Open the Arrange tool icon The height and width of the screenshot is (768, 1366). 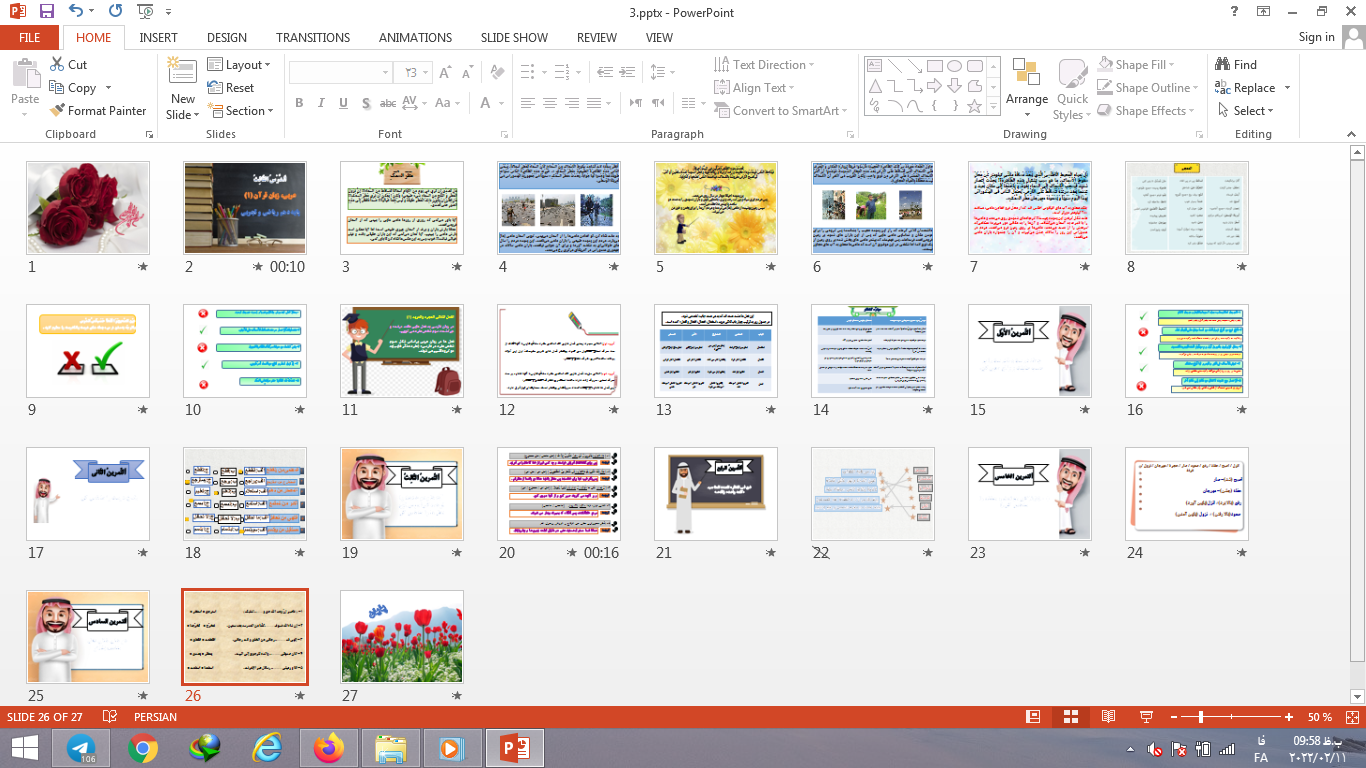1026,75
